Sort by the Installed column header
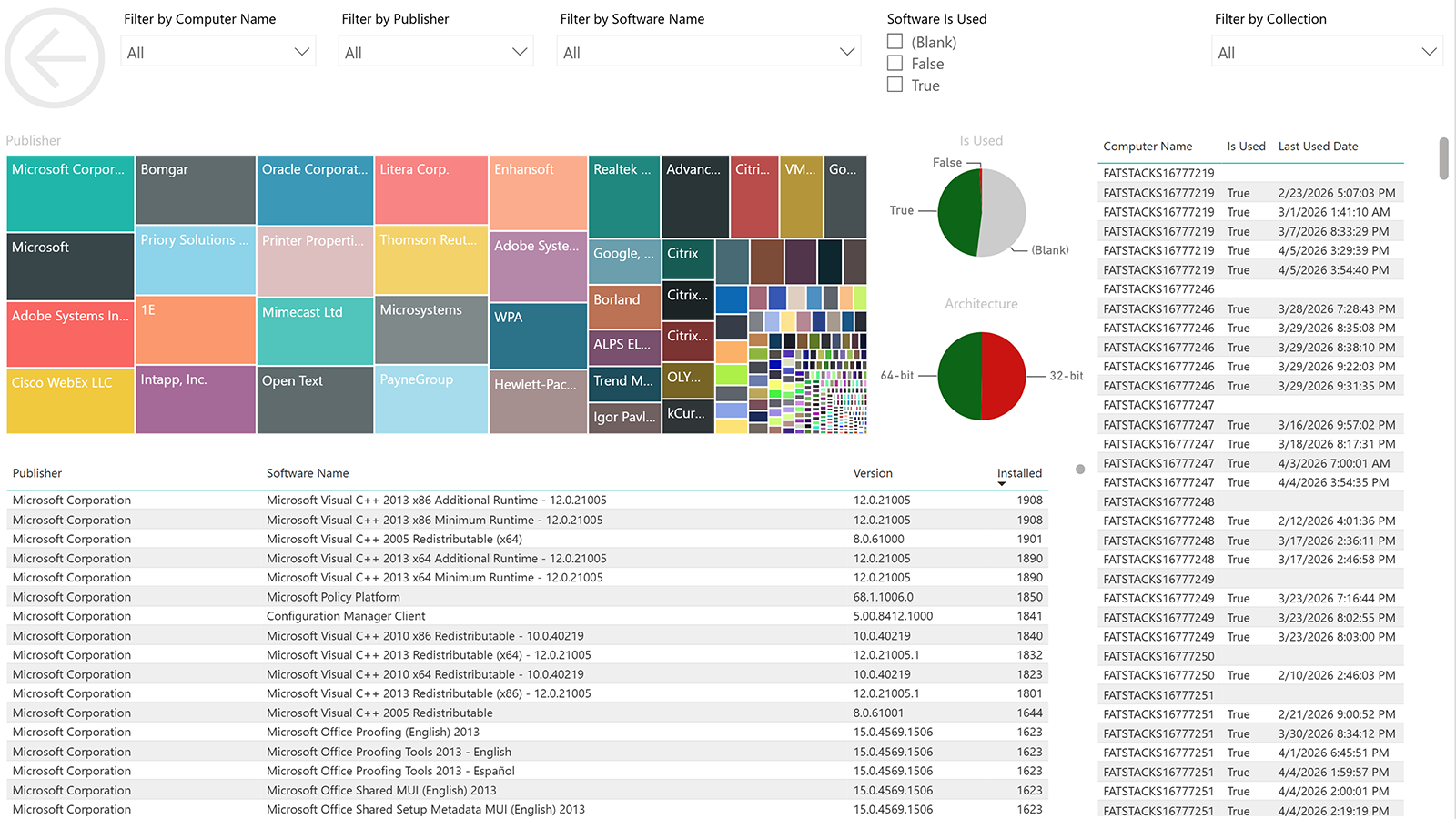Screen dimensions: 1456x819 (x=1019, y=473)
